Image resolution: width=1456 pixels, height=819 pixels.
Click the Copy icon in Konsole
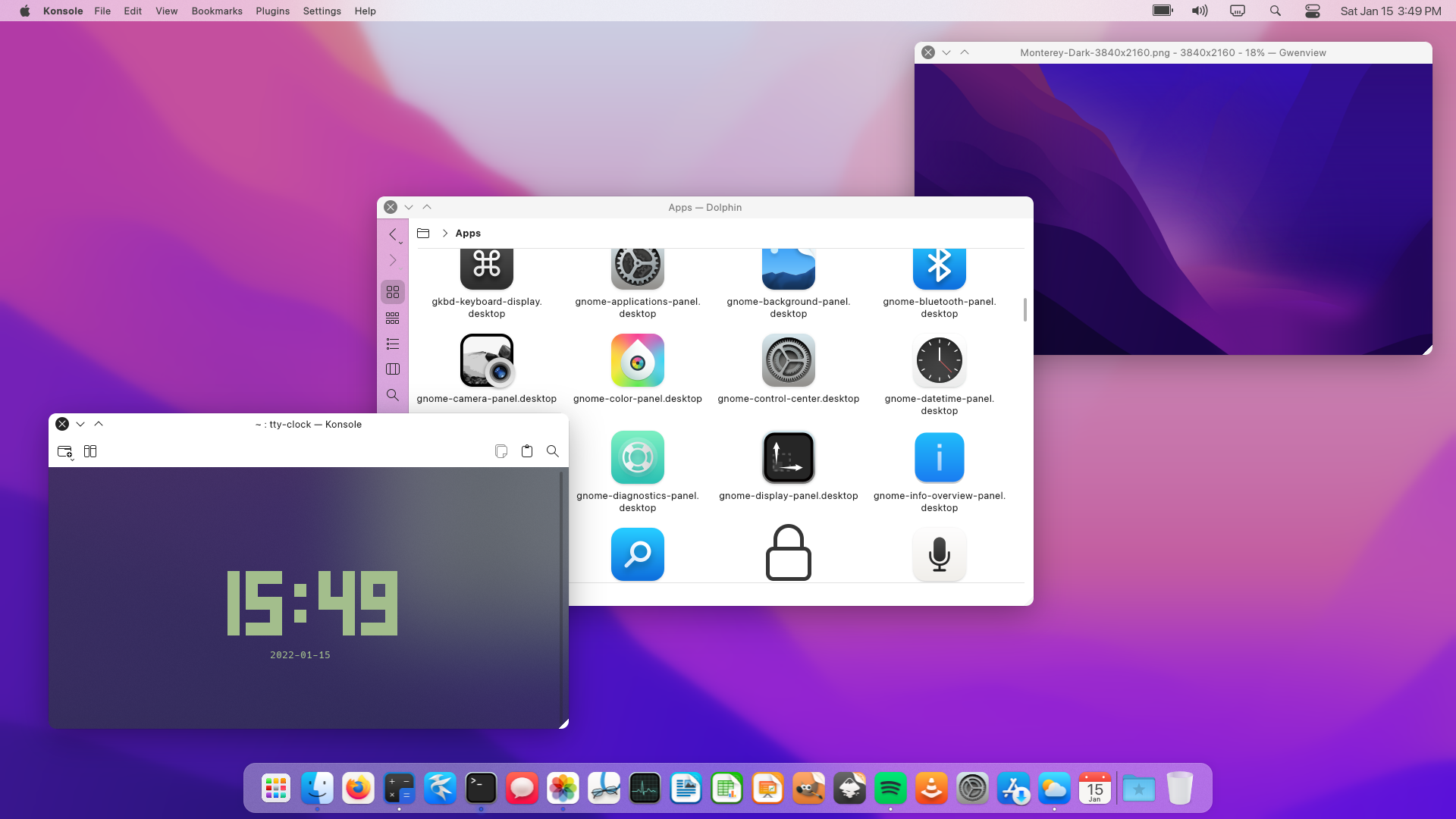(x=501, y=451)
